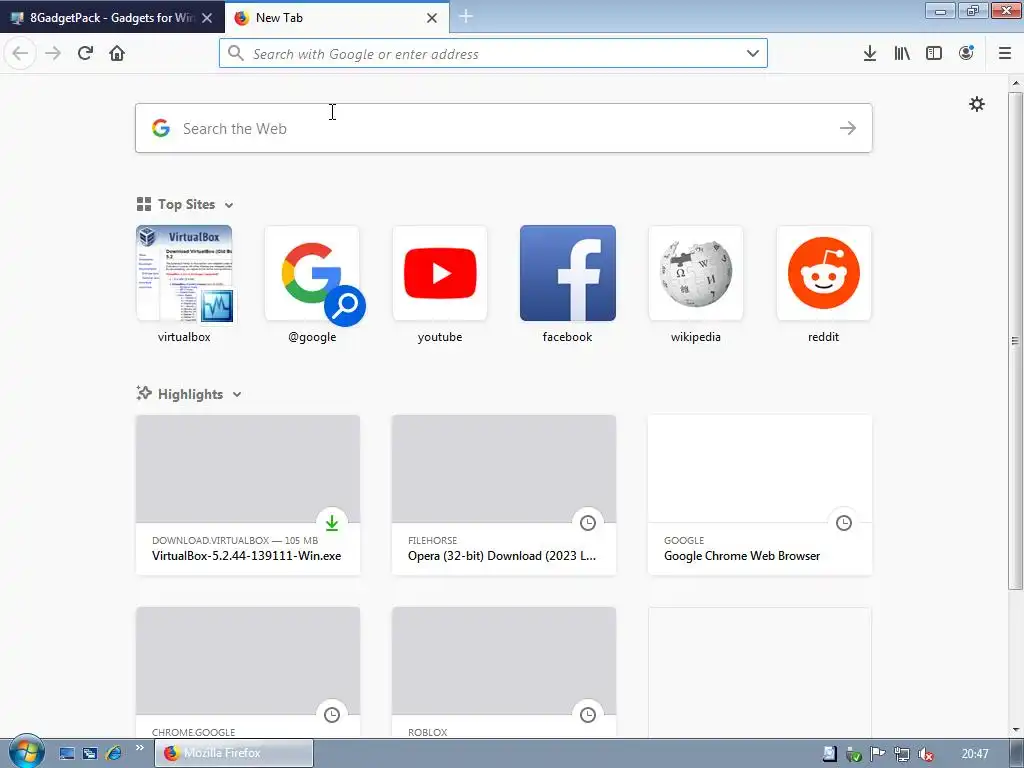The height and width of the screenshot is (768, 1024).
Task: Open the Downloads toolbar icon
Action: (x=869, y=53)
